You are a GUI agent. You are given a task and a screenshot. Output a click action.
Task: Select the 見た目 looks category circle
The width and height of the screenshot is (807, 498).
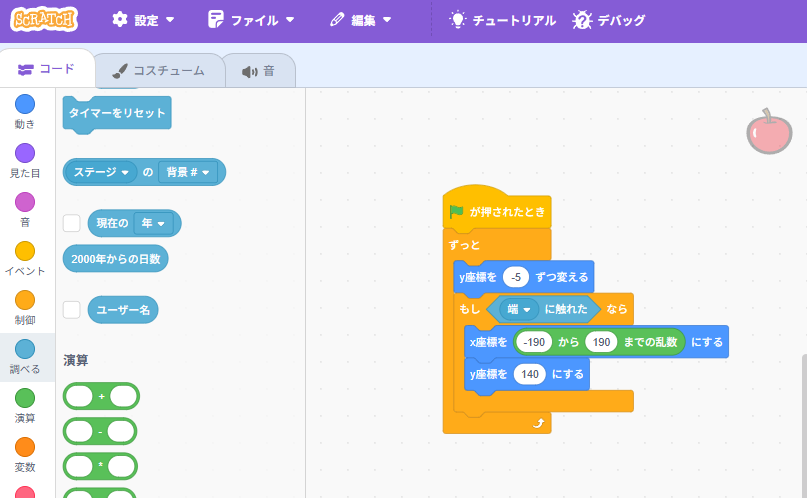(x=25, y=153)
